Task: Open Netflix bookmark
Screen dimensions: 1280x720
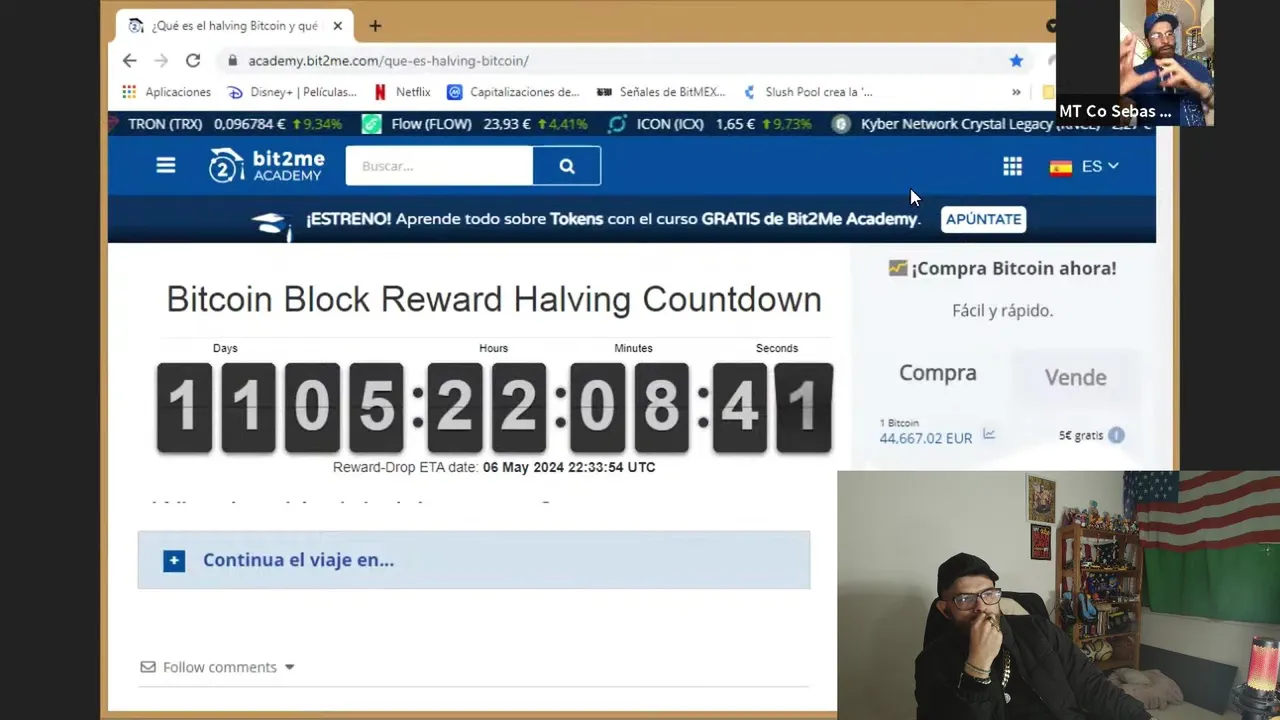Action: [402, 92]
